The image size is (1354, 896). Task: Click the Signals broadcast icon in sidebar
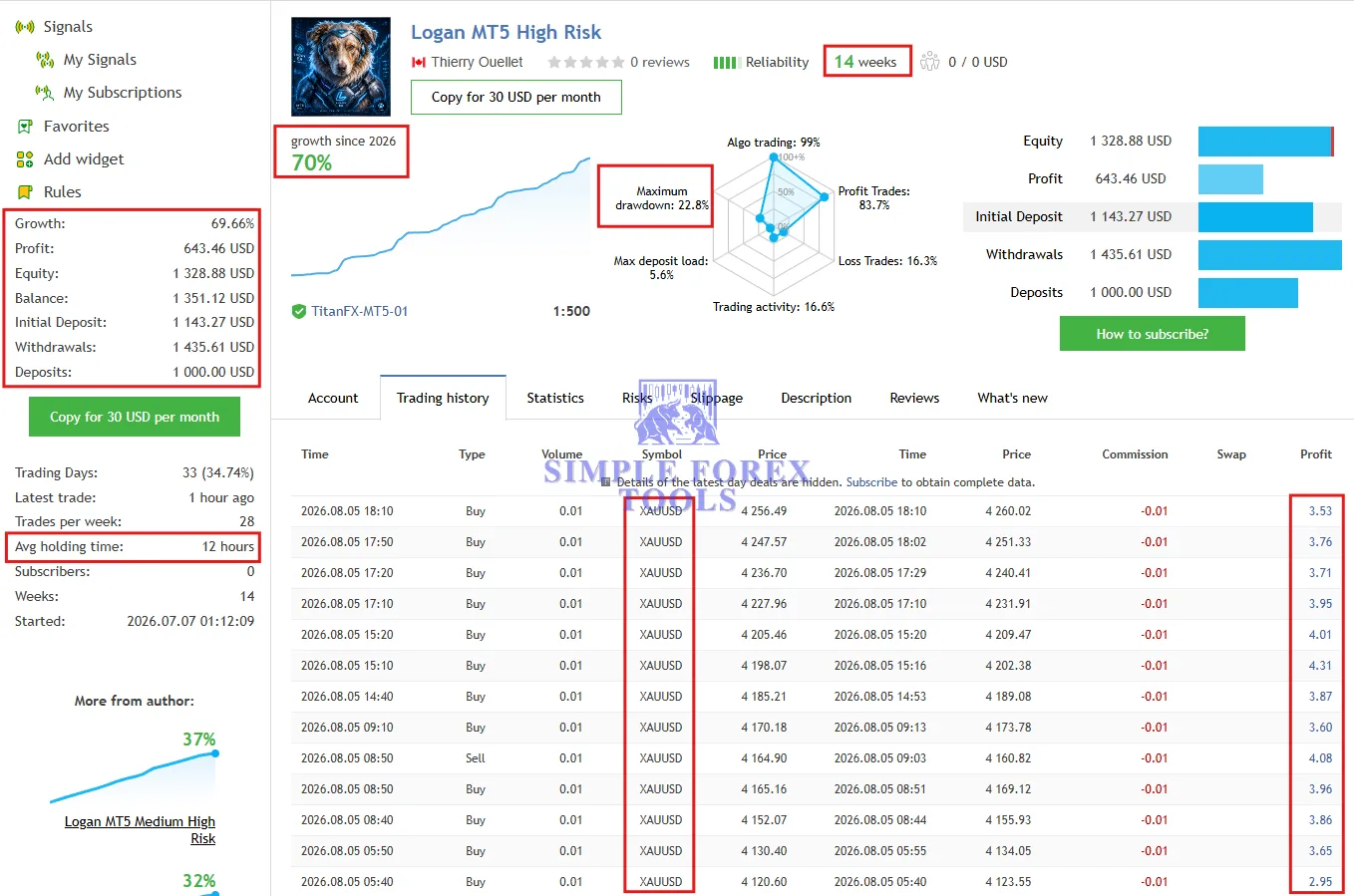click(x=25, y=27)
